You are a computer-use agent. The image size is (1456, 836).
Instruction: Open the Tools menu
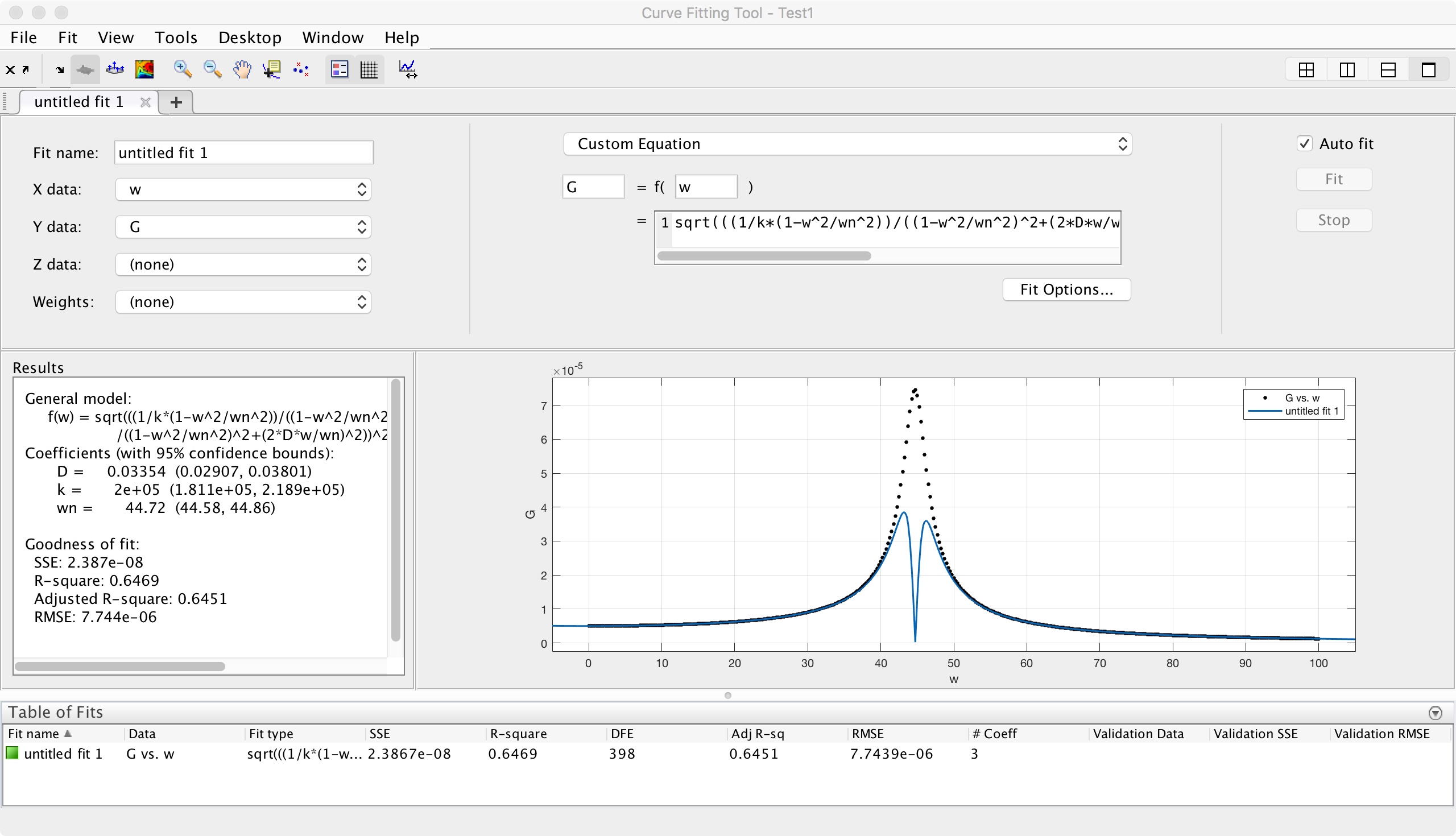coord(176,38)
